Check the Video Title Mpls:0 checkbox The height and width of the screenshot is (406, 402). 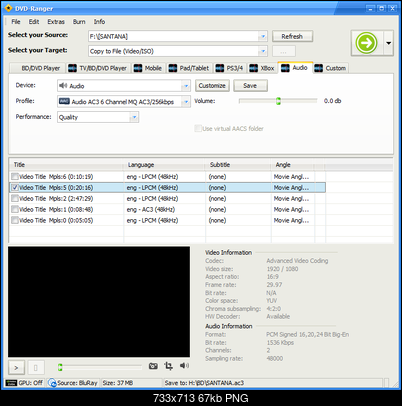[15, 220]
